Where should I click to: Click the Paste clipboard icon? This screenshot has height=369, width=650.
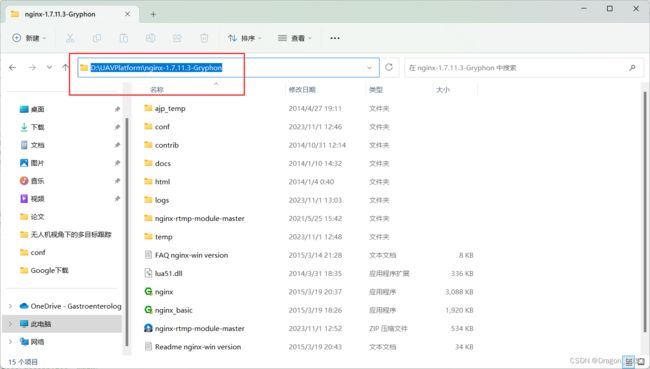click(124, 38)
